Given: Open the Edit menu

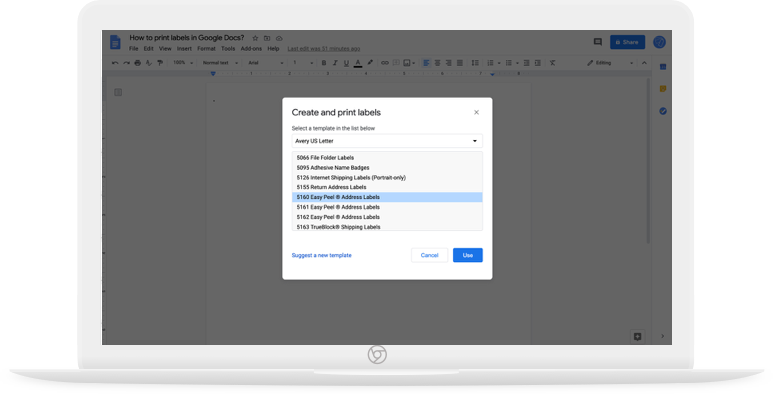Looking at the screenshot, I should (148, 49).
